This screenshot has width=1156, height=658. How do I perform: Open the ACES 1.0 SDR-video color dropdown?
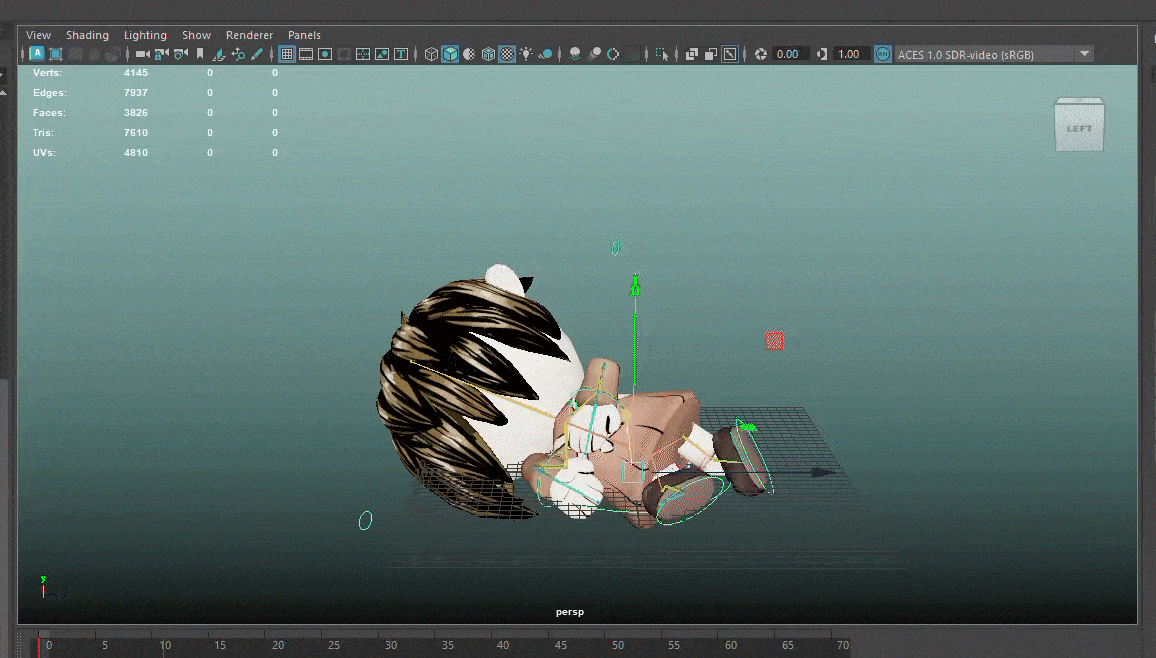tap(994, 54)
